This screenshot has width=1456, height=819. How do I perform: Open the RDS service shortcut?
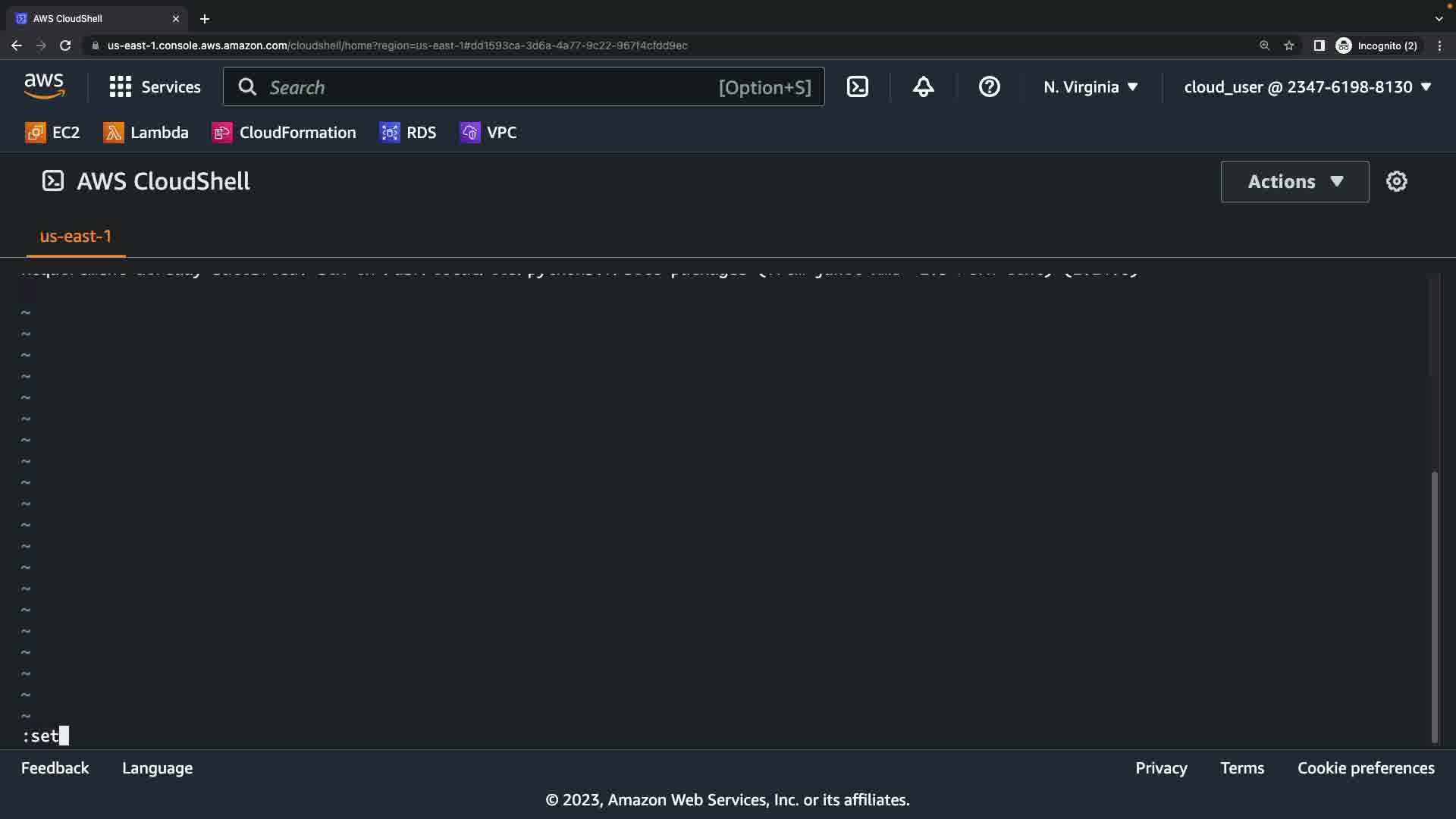[408, 133]
